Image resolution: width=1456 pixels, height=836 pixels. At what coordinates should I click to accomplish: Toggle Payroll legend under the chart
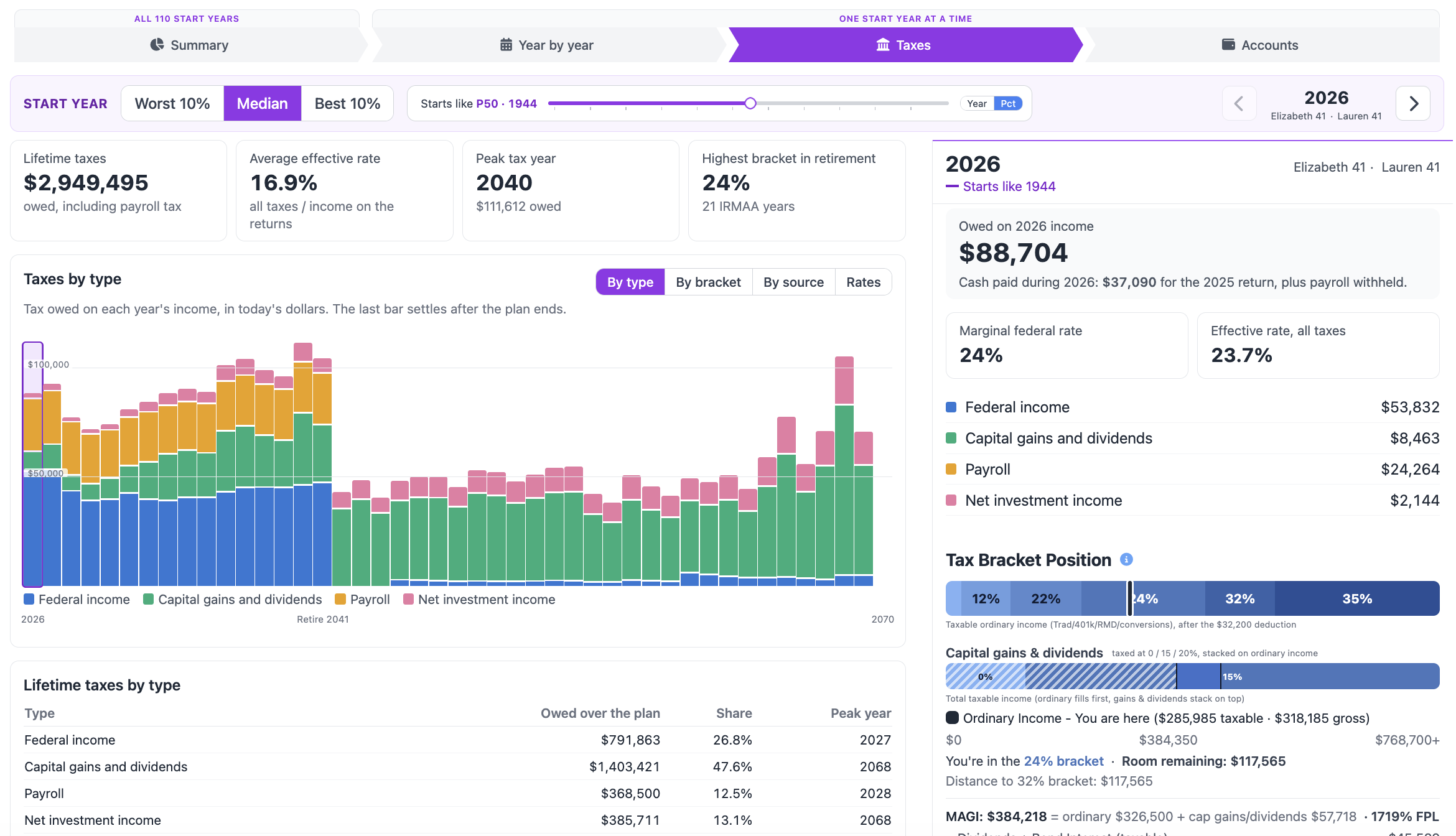point(363,600)
